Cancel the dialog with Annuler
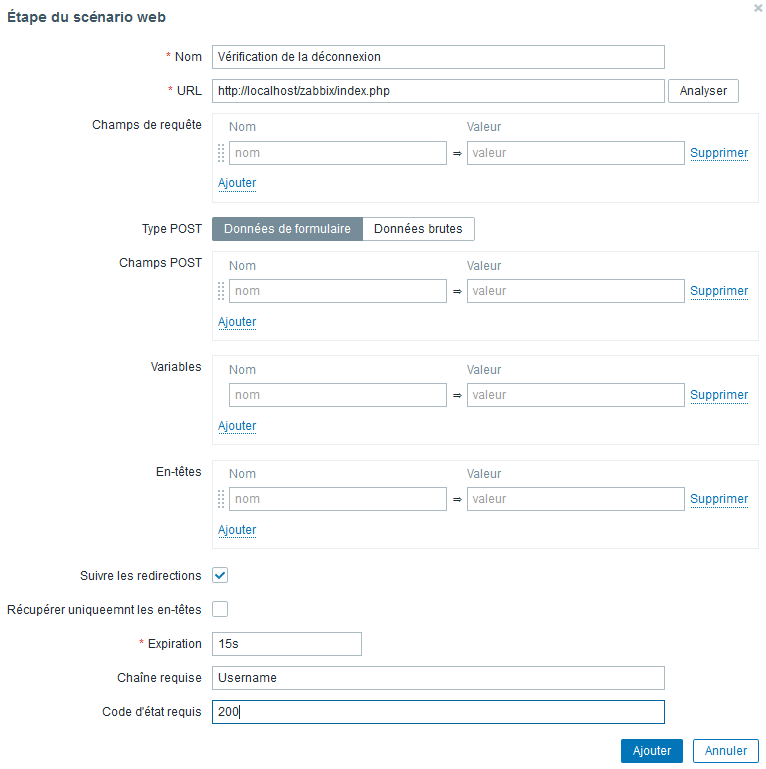 (726, 751)
